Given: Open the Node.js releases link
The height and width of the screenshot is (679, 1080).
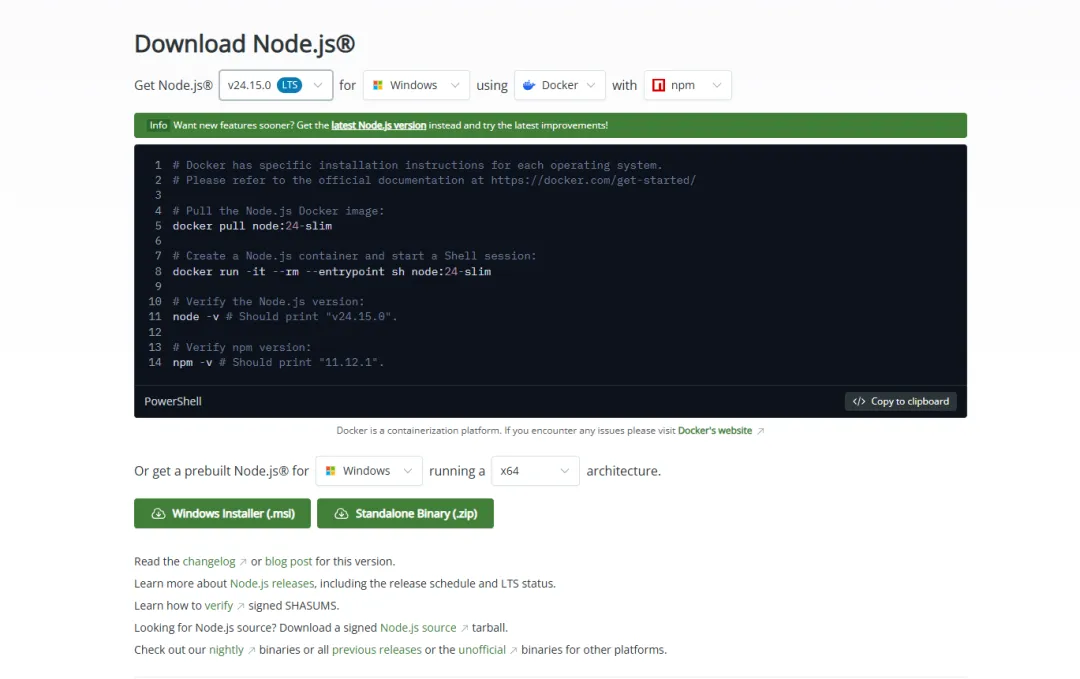Looking at the screenshot, I should (x=271, y=583).
